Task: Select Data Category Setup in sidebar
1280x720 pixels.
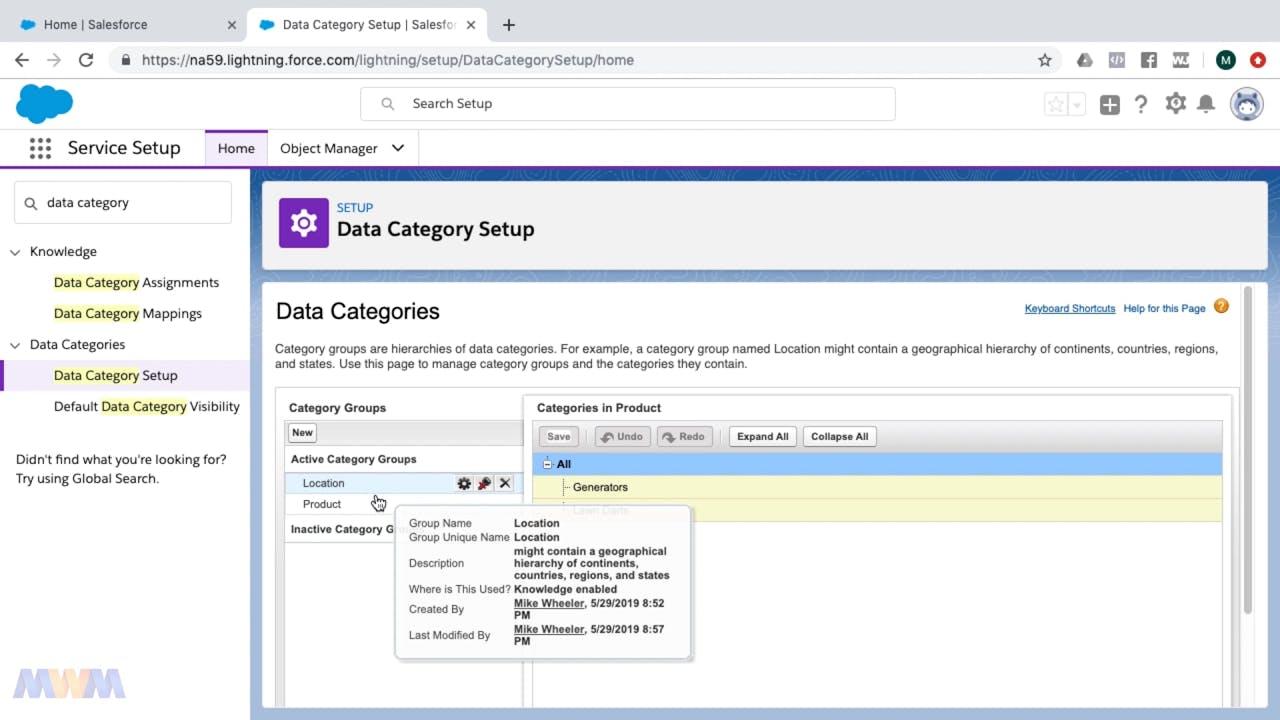Action: (x=116, y=376)
